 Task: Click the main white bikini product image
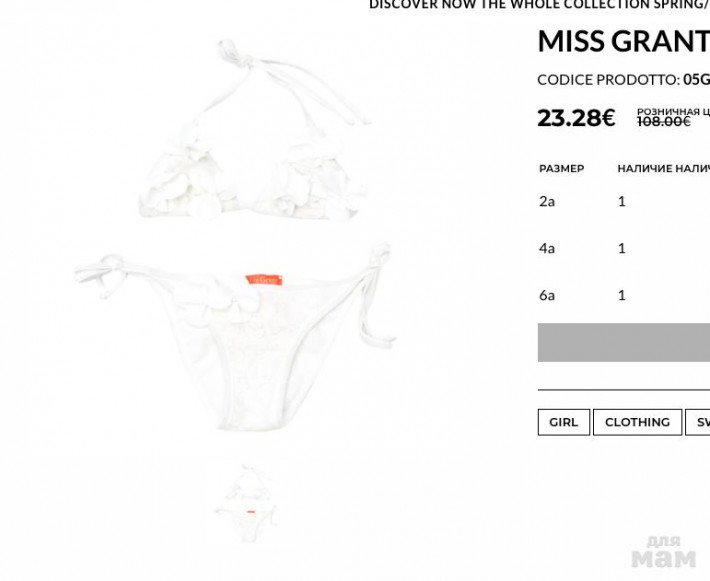click(x=235, y=235)
